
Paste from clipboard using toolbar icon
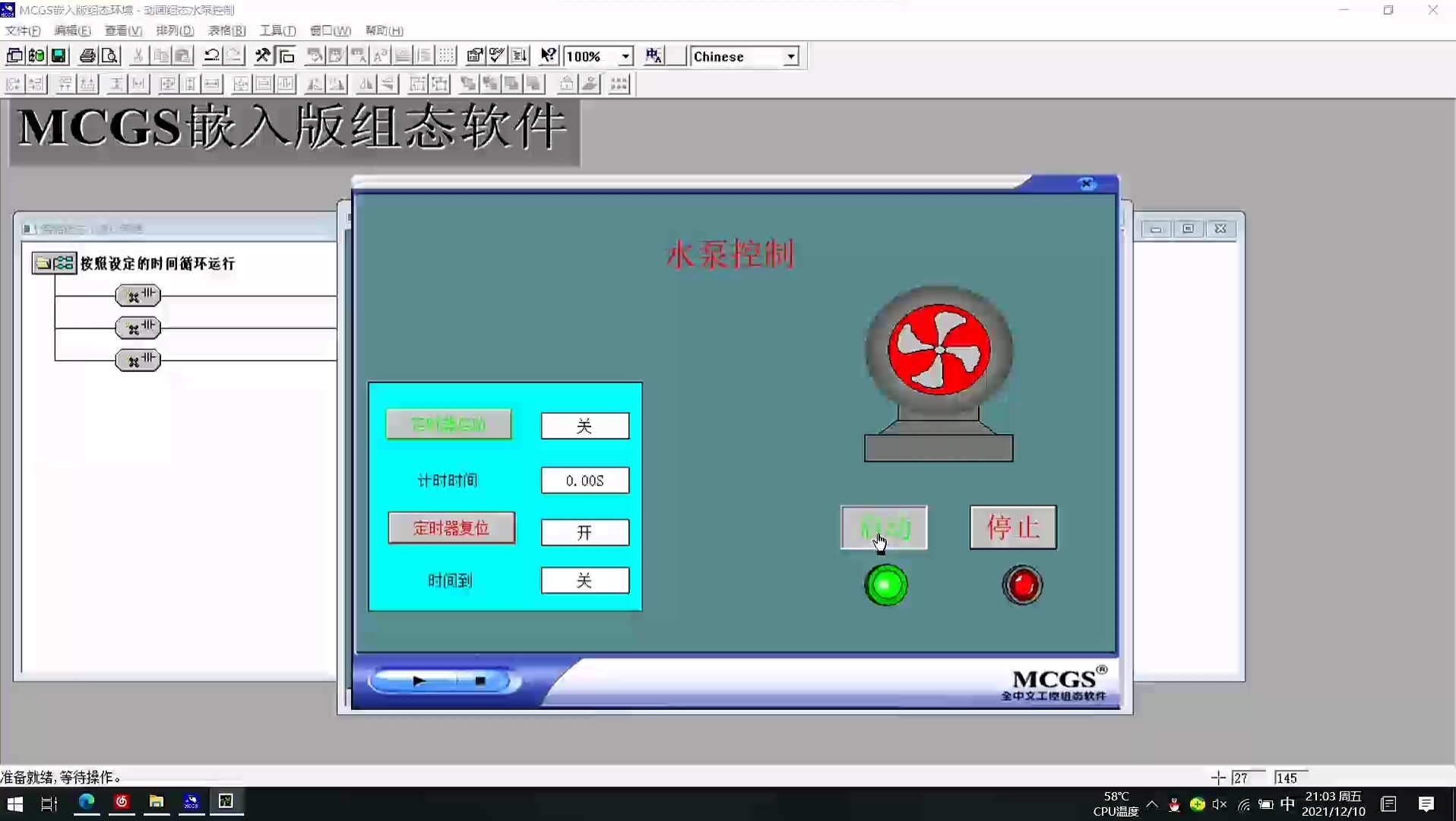pos(182,55)
